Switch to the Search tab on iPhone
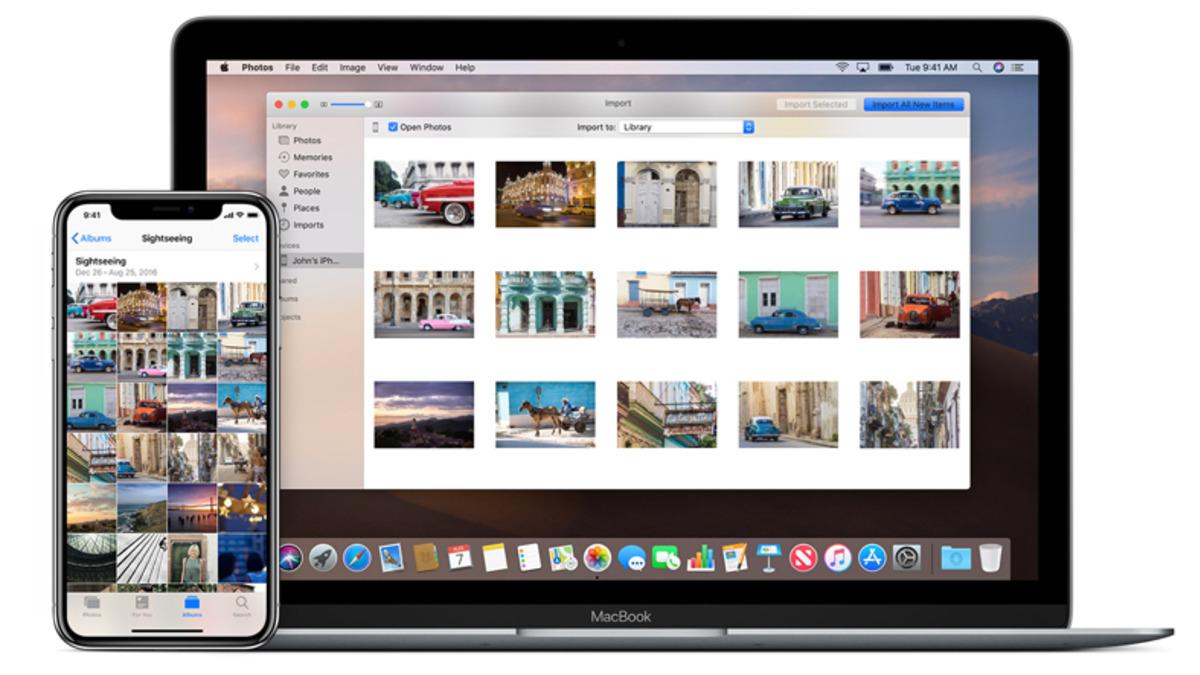This screenshot has width=1200, height=675. [x=241, y=606]
